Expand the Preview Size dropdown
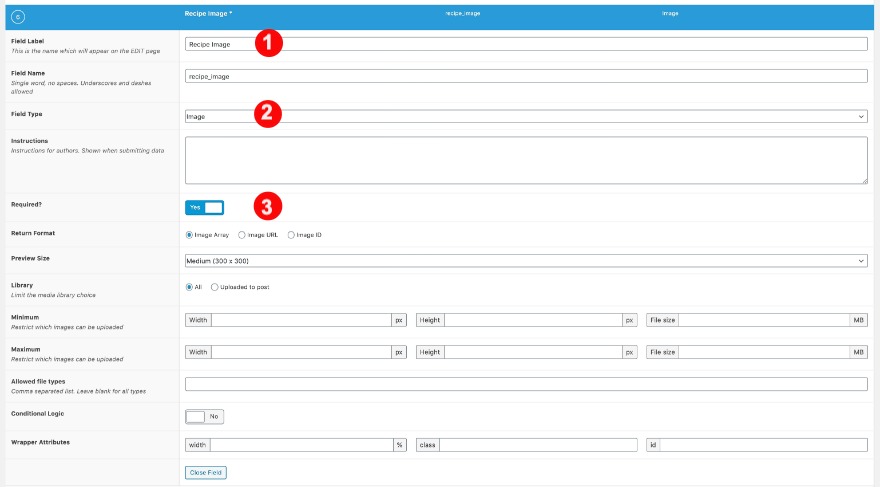The image size is (880, 487). [x=526, y=261]
